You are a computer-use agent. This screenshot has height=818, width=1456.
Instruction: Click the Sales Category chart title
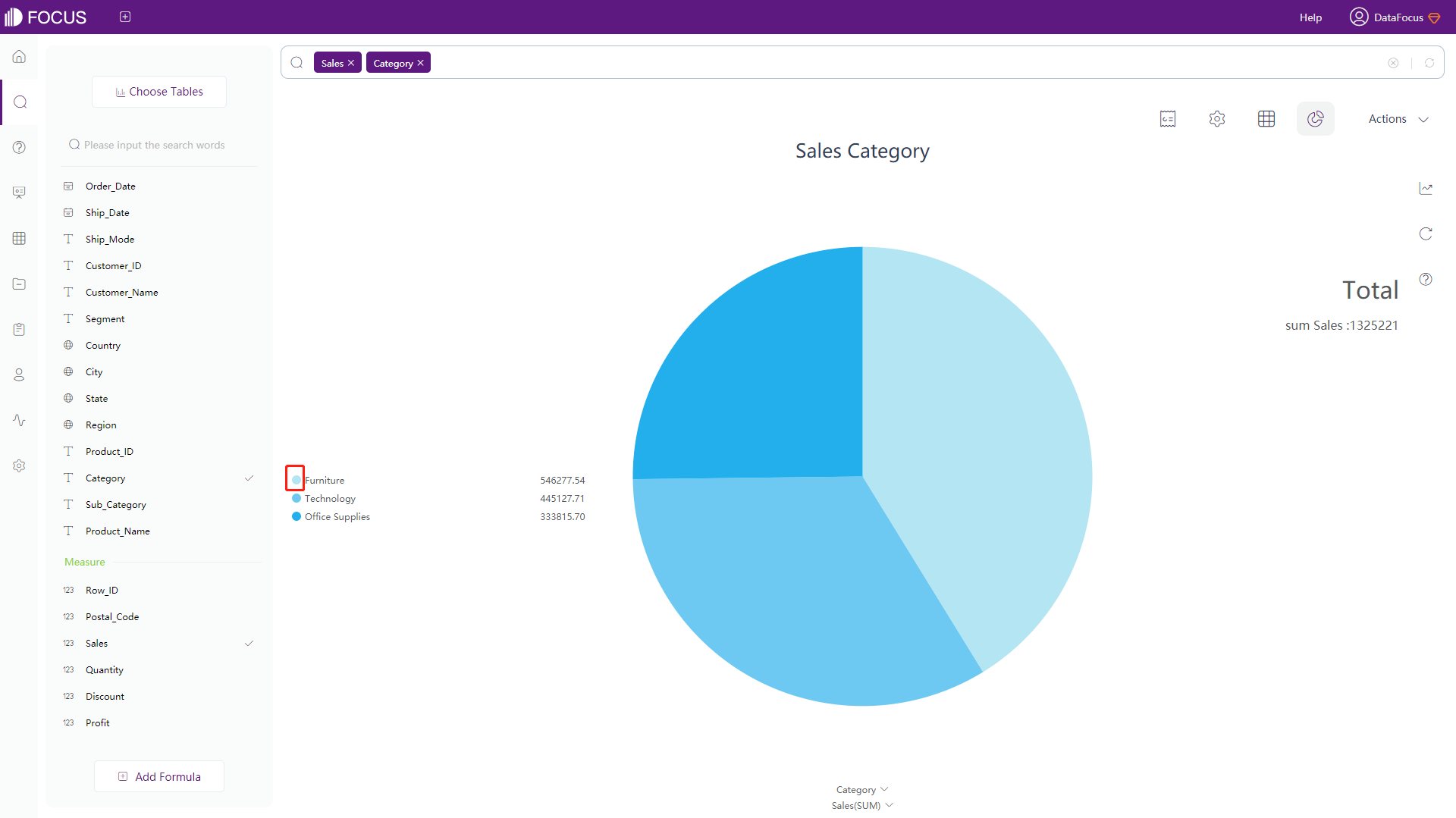[862, 151]
